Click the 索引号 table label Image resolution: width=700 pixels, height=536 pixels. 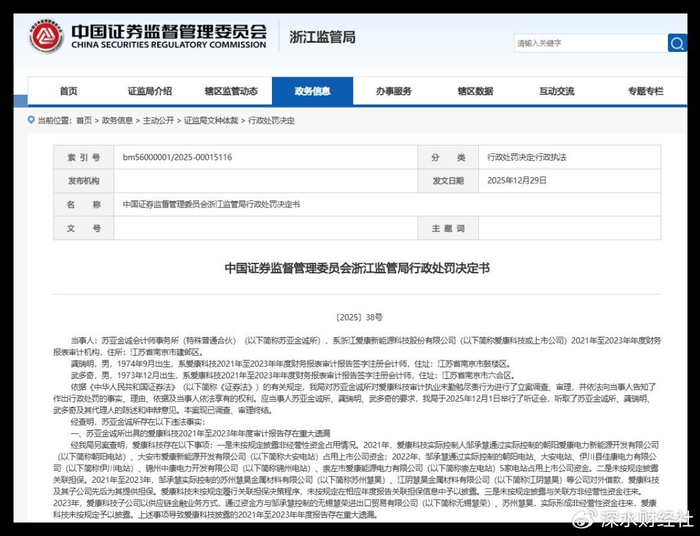(83, 157)
